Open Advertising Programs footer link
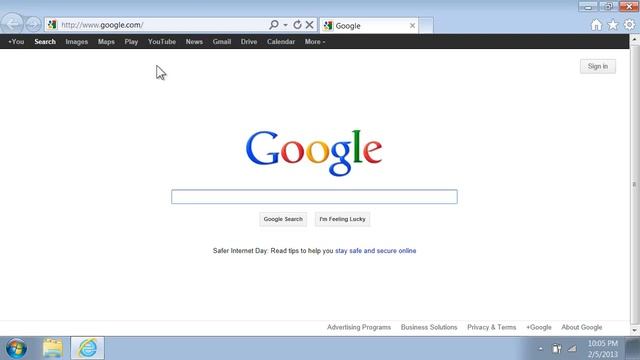This screenshot has width=640, height=360. click(x=359, y=327)
